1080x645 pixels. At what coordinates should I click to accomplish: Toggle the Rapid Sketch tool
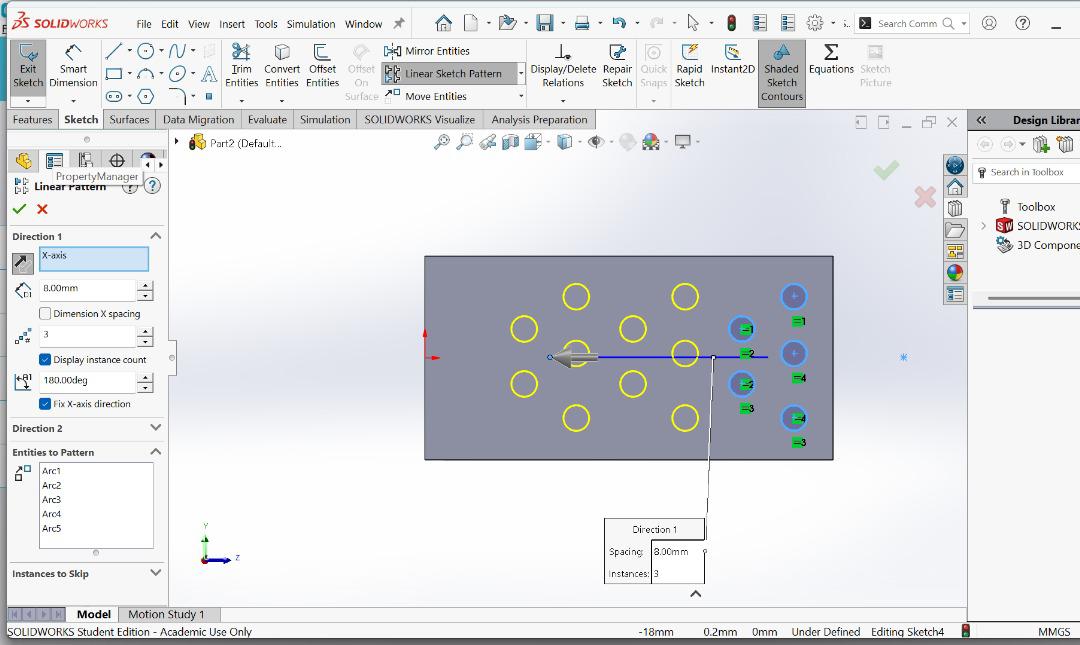pos(689,67)
